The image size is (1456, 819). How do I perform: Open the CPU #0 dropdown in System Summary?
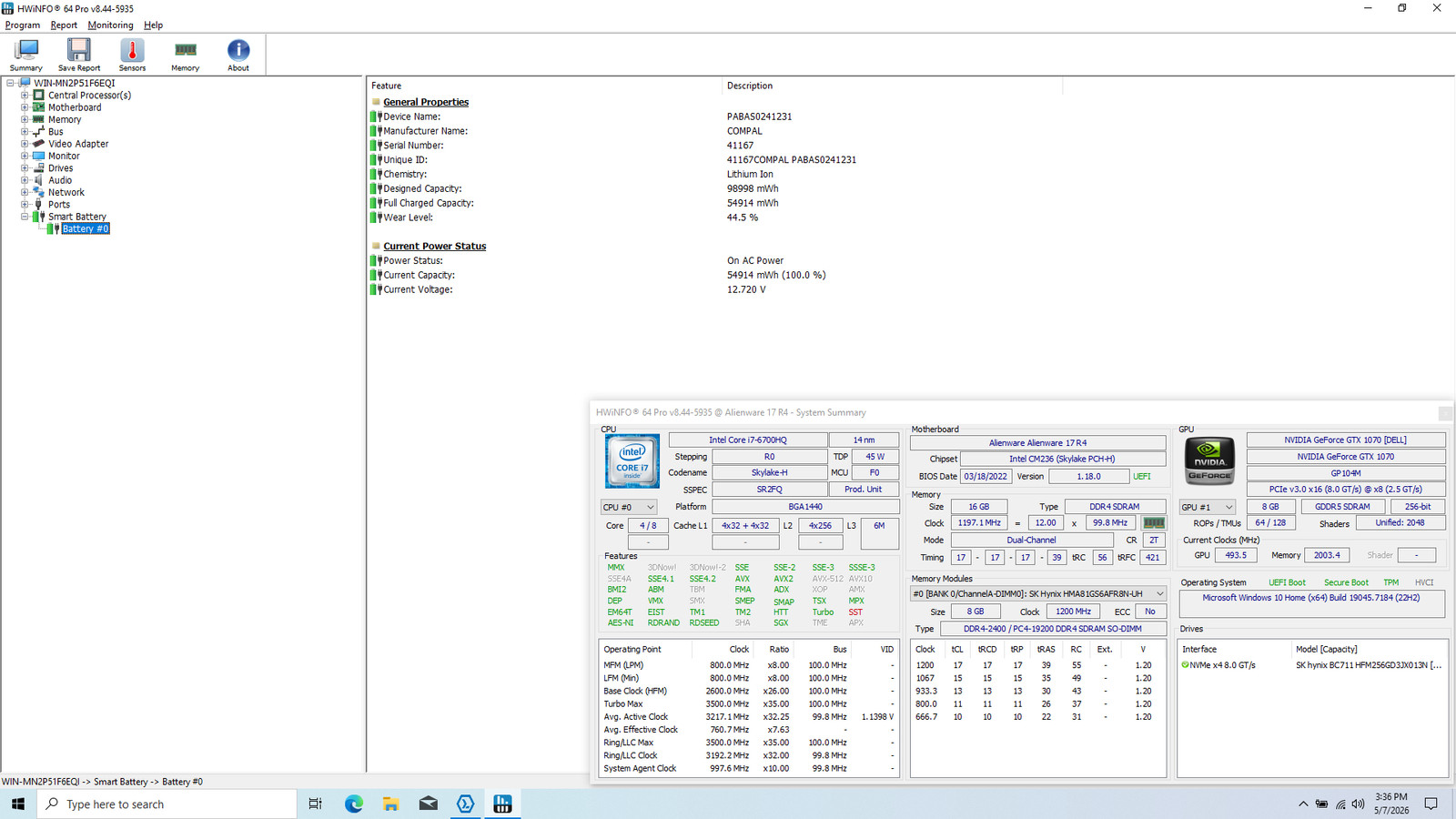point(629,507)
